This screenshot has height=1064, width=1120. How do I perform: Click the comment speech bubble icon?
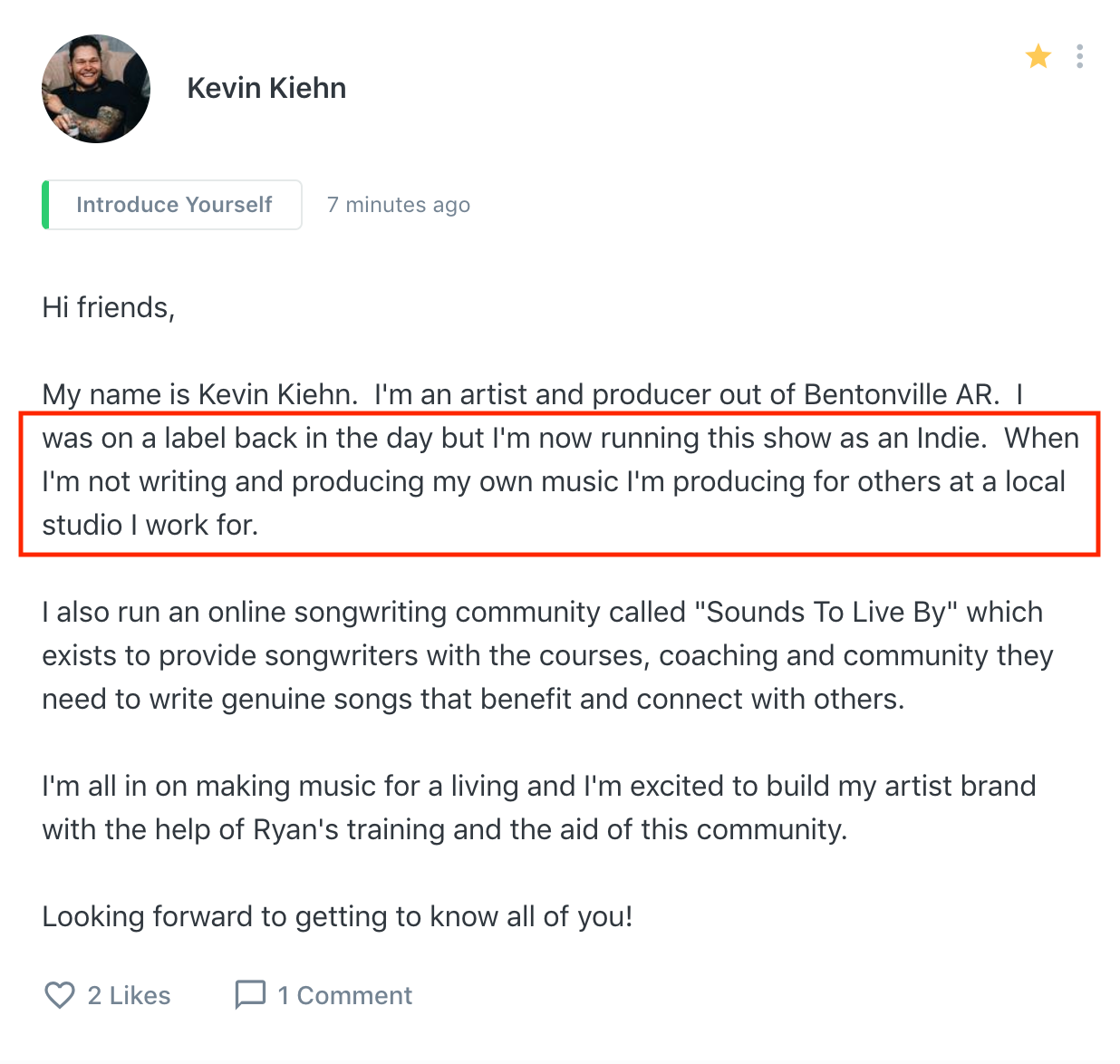(250, 994)
